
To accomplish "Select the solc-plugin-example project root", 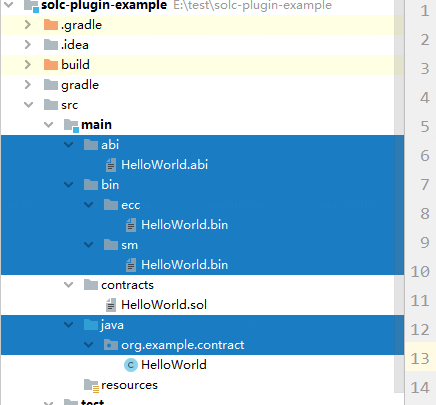I will (104, 5).
